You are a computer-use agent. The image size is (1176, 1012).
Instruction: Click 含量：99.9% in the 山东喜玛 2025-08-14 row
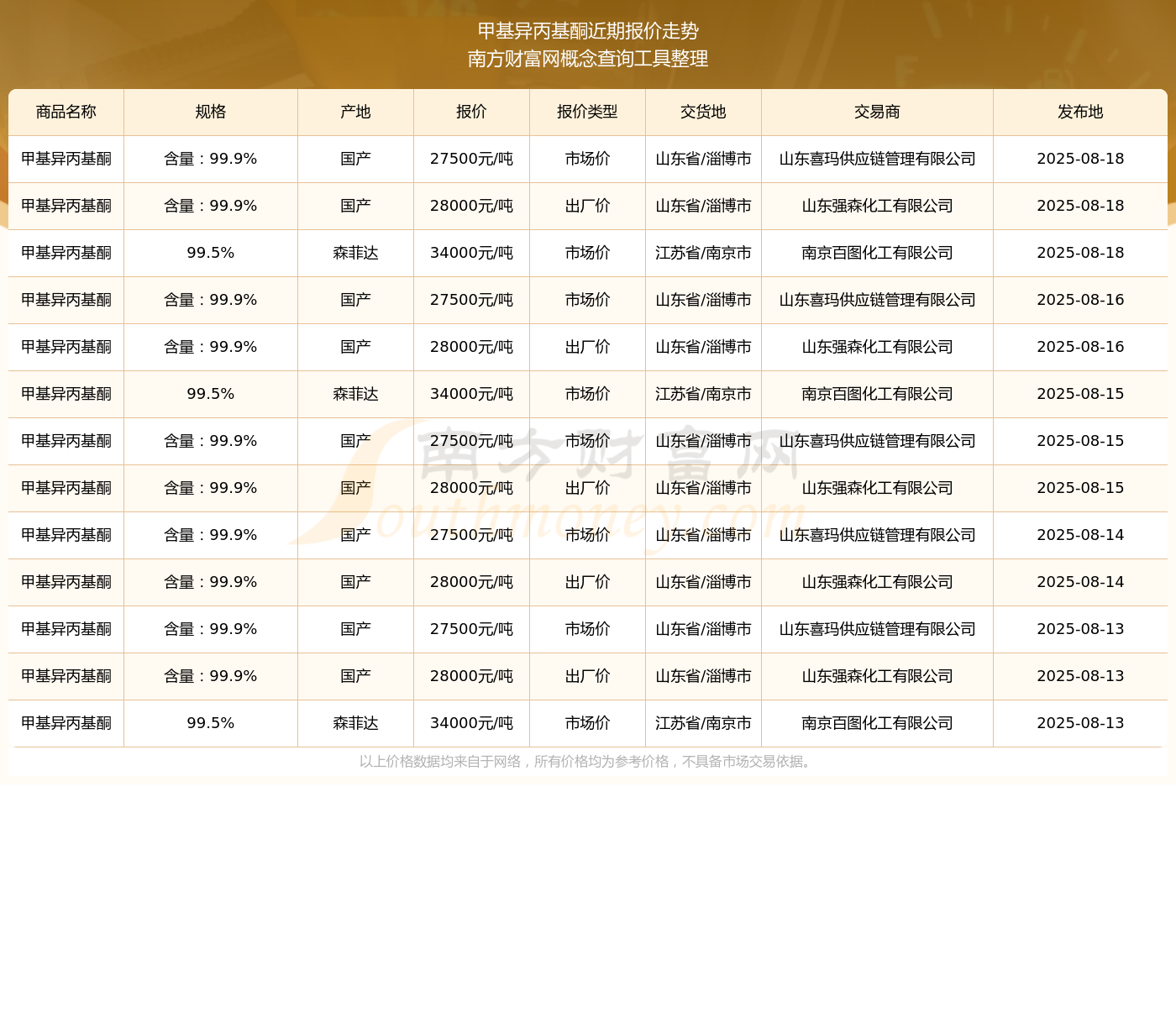pyautogui.click(x=211, y=535)
